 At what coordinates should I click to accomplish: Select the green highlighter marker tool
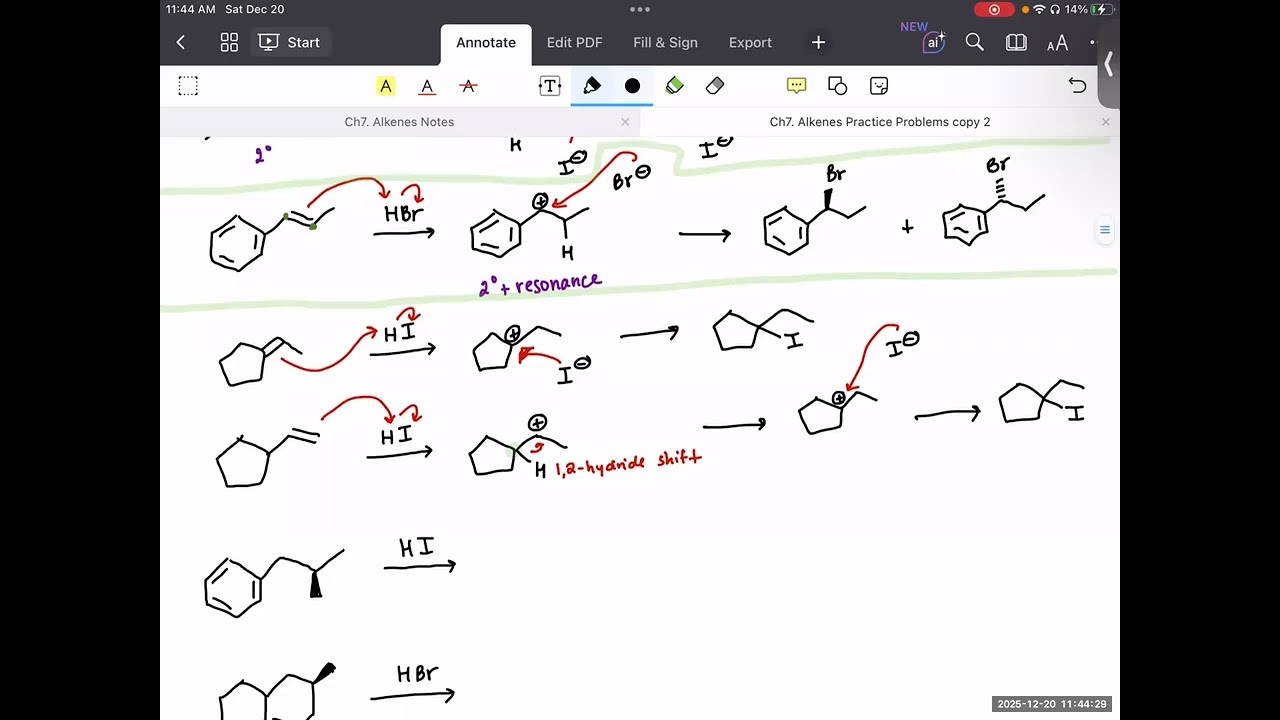pos(674,86)
